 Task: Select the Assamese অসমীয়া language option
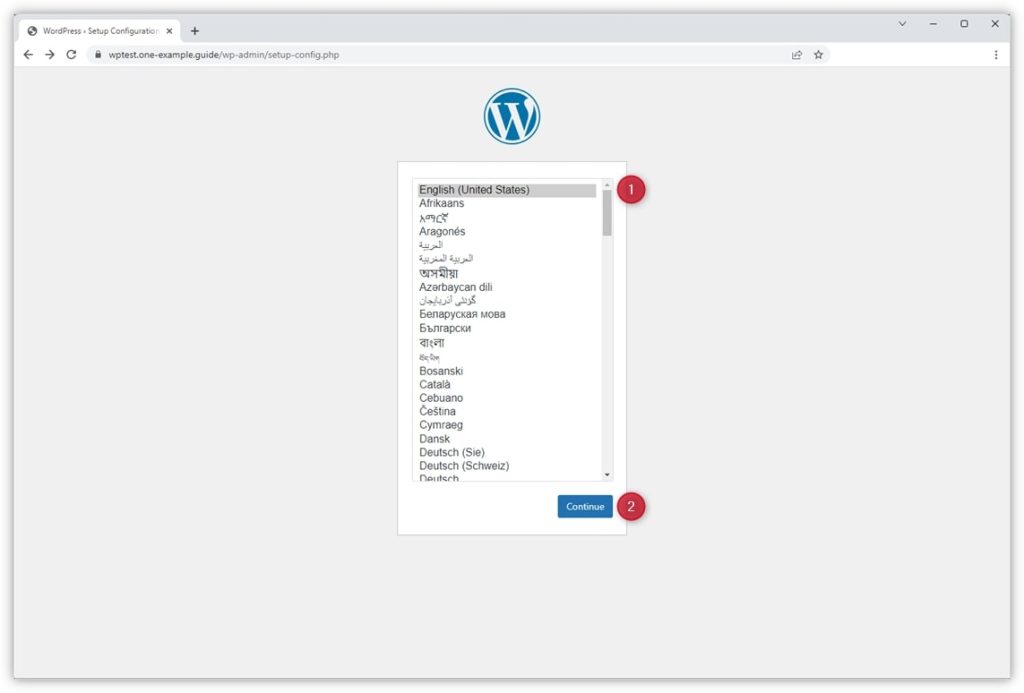pos(507,273)
